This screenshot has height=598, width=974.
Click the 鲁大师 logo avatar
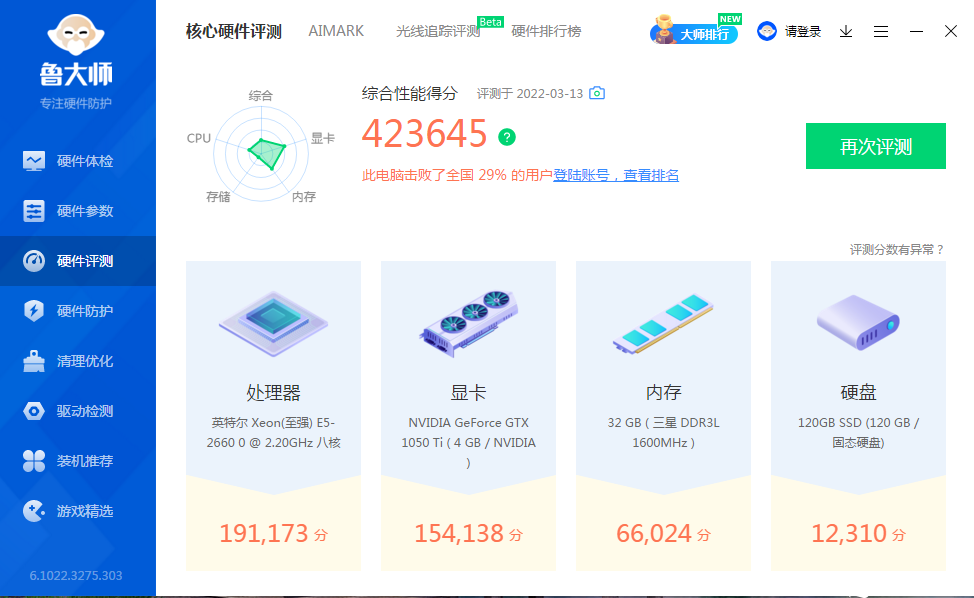[x=76, y=34]
